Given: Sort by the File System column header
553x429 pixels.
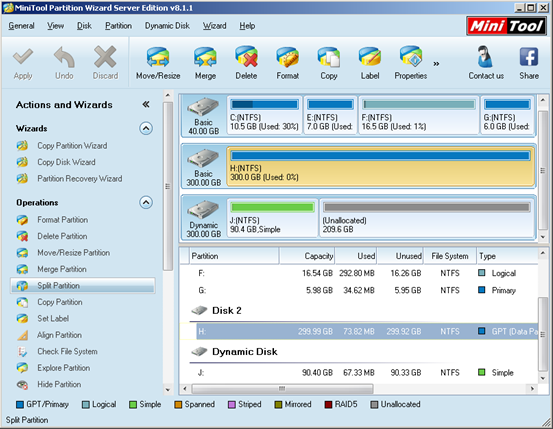Looking at the screenshot, I should (x=450, y=256).
